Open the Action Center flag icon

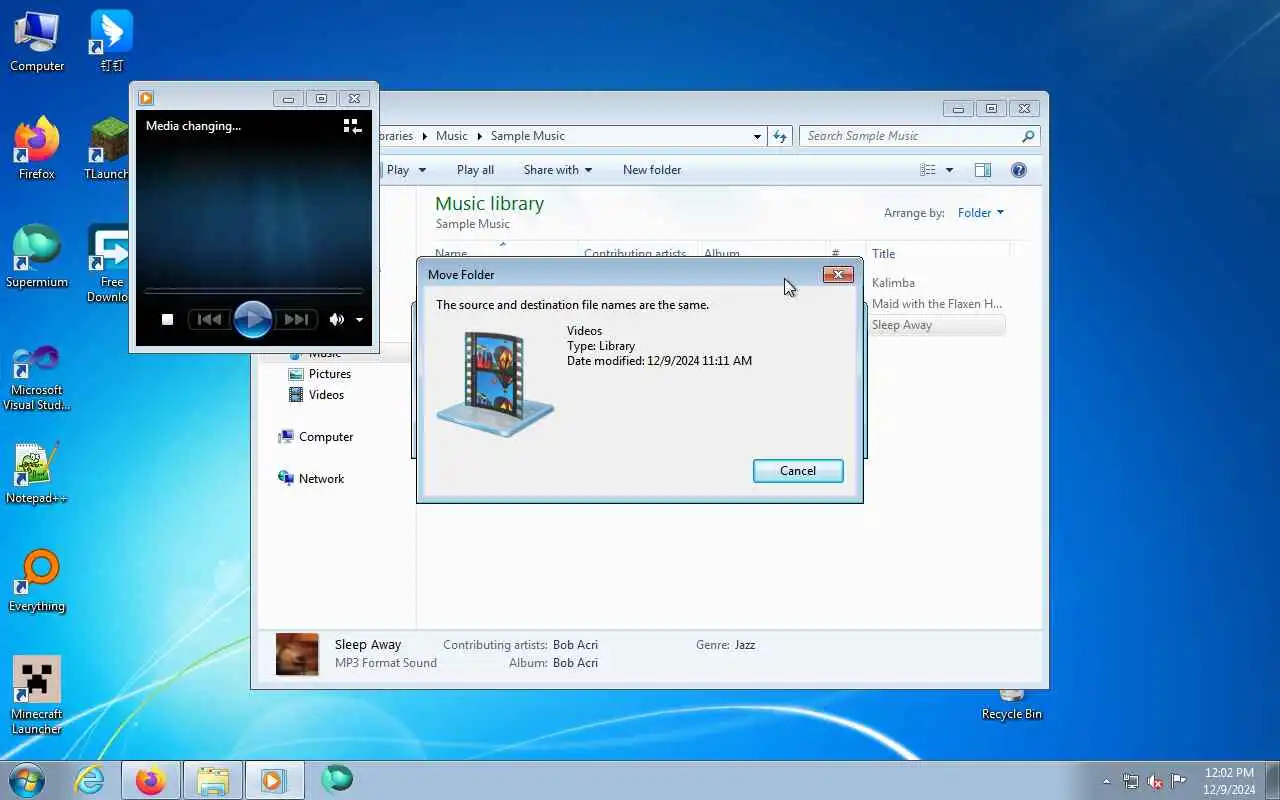click(1179, 781)
